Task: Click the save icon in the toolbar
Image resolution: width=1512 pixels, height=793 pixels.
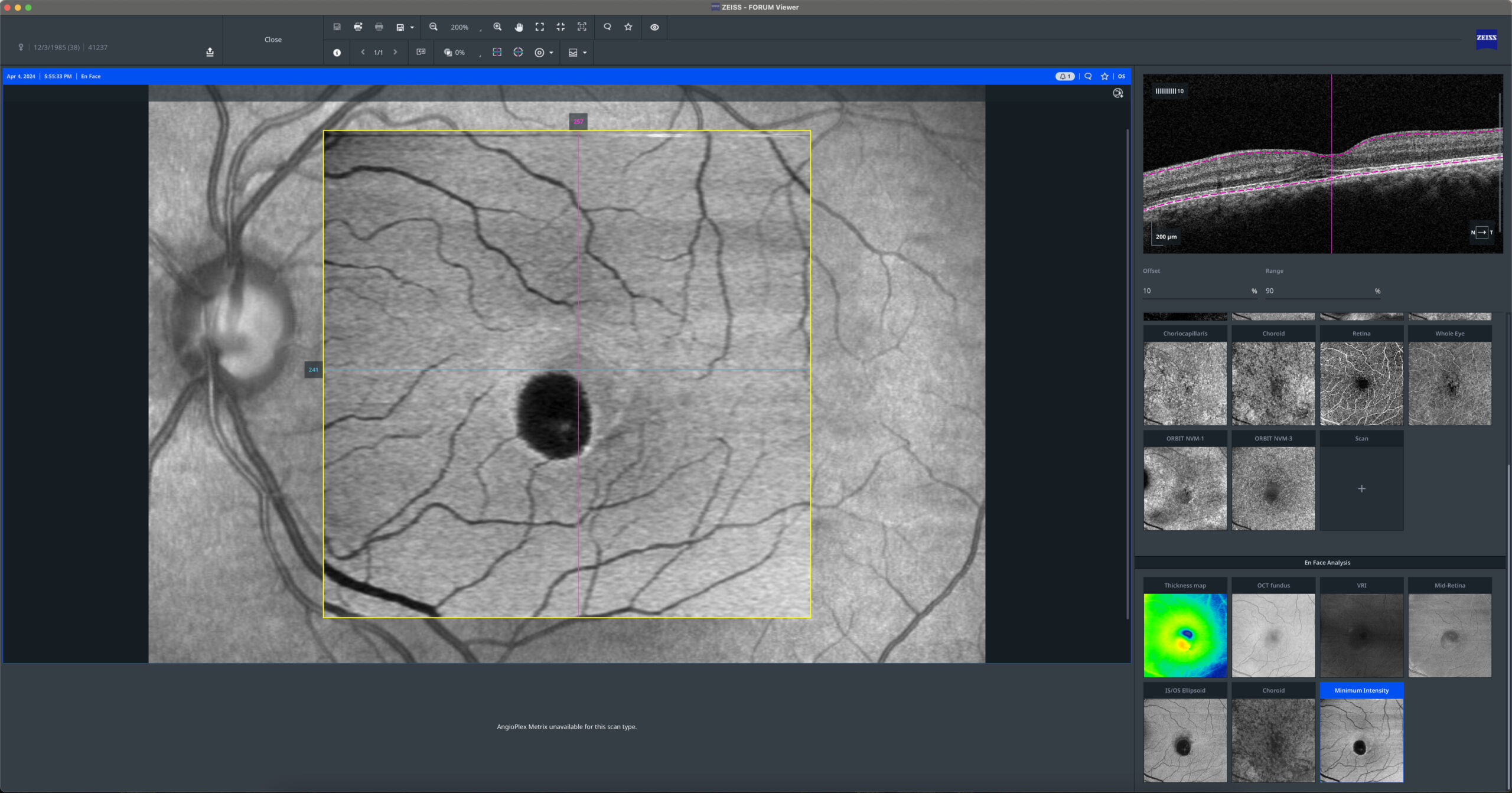Action: [x=337, y=27]
